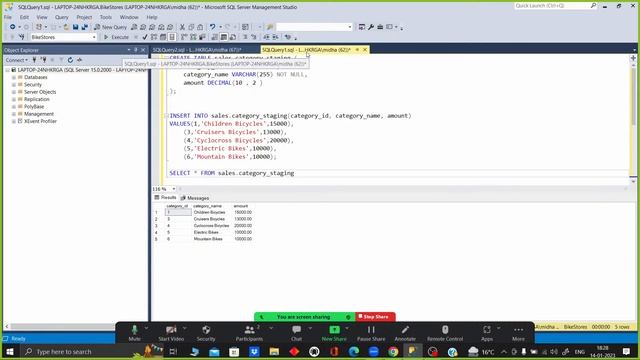Click New Share in Zoom toolbar

334,333
